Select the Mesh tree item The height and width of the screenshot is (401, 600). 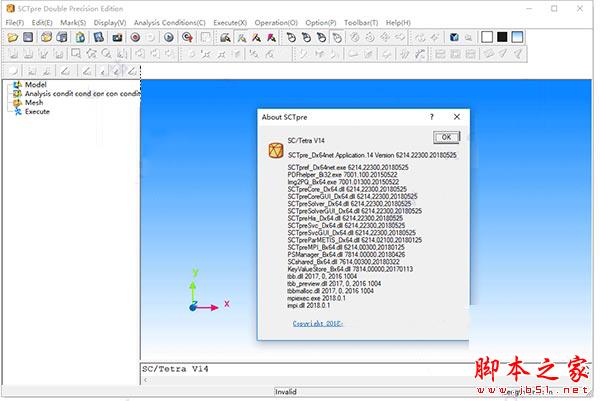pos(34,103)
